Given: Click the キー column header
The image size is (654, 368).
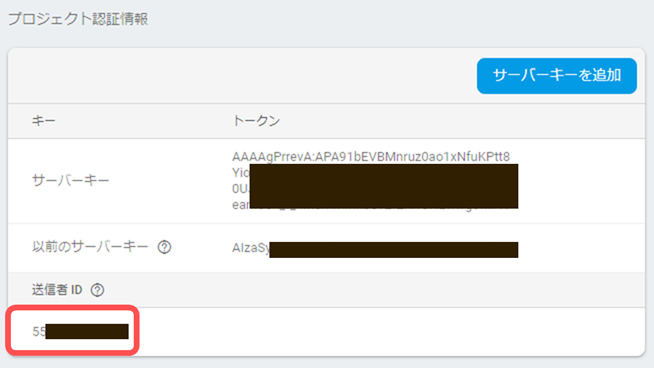Looking at the screenshot, I should point(43,121).
